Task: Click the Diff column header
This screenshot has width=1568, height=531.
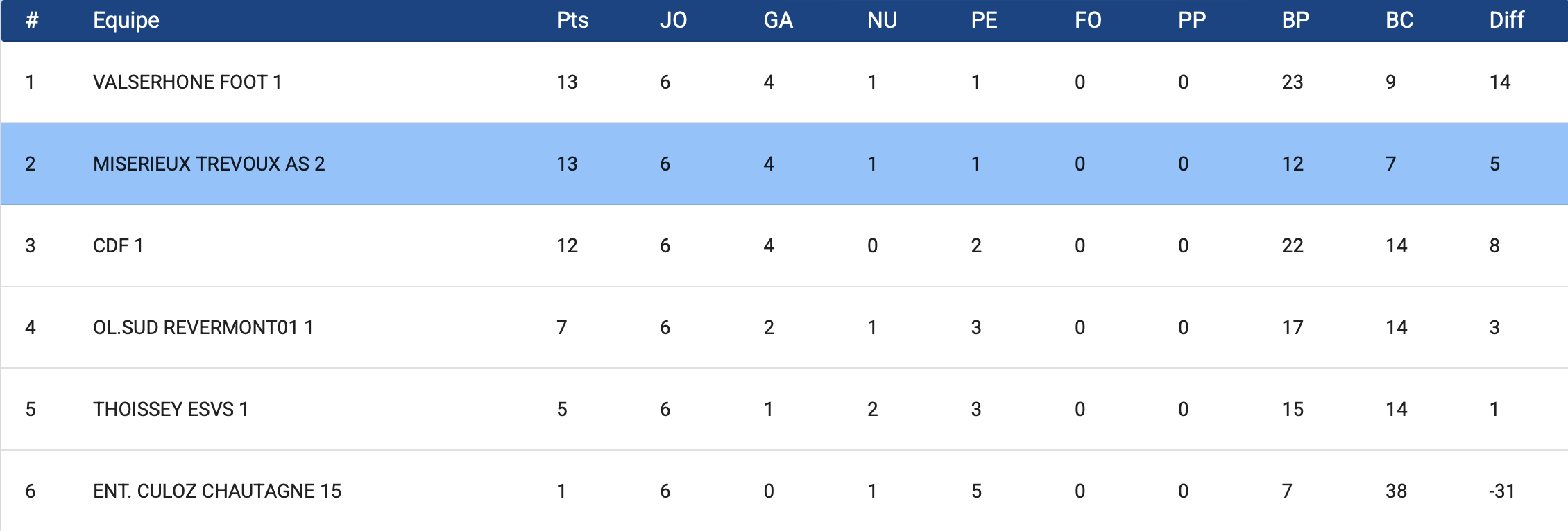Action: [x=1506, y=20]
